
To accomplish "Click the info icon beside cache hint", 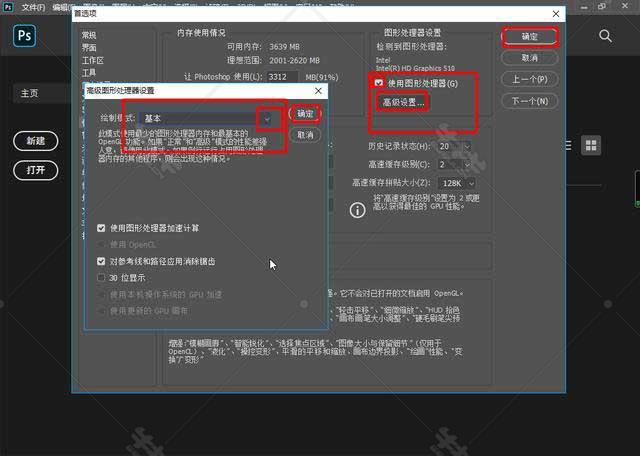I will (x=358, y=210).
